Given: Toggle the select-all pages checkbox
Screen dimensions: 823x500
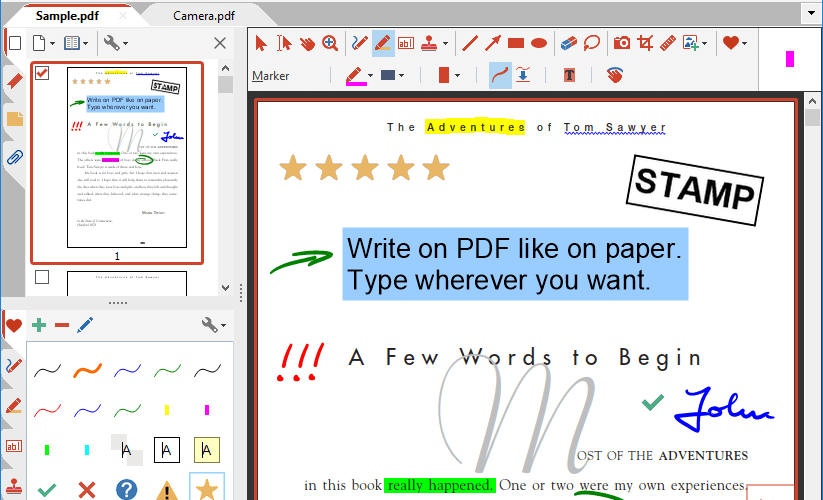Looking at the screenshot, I should pyautogui.click(x=15, y=43).
